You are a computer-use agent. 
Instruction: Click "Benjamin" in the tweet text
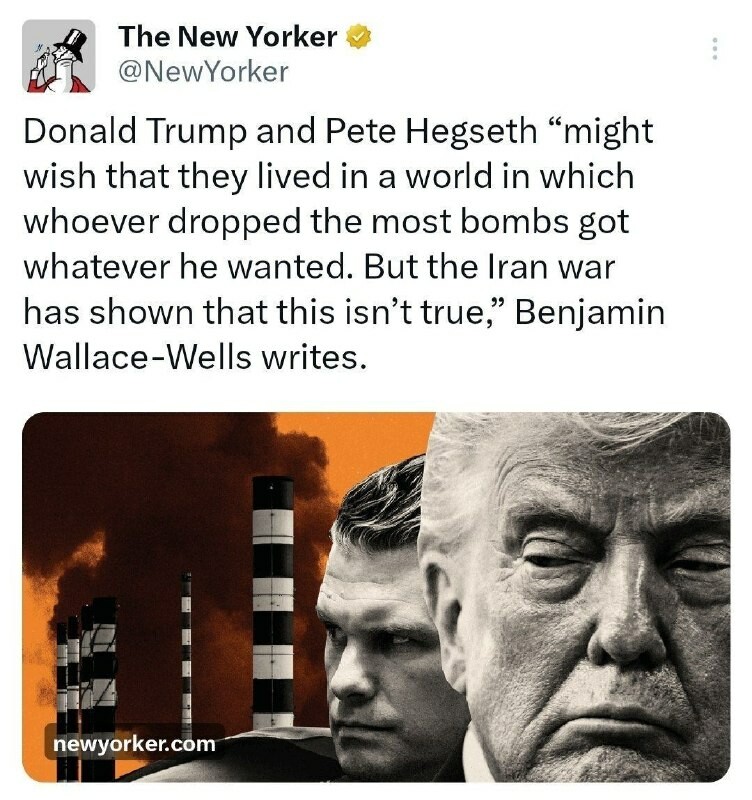(590, 312)
